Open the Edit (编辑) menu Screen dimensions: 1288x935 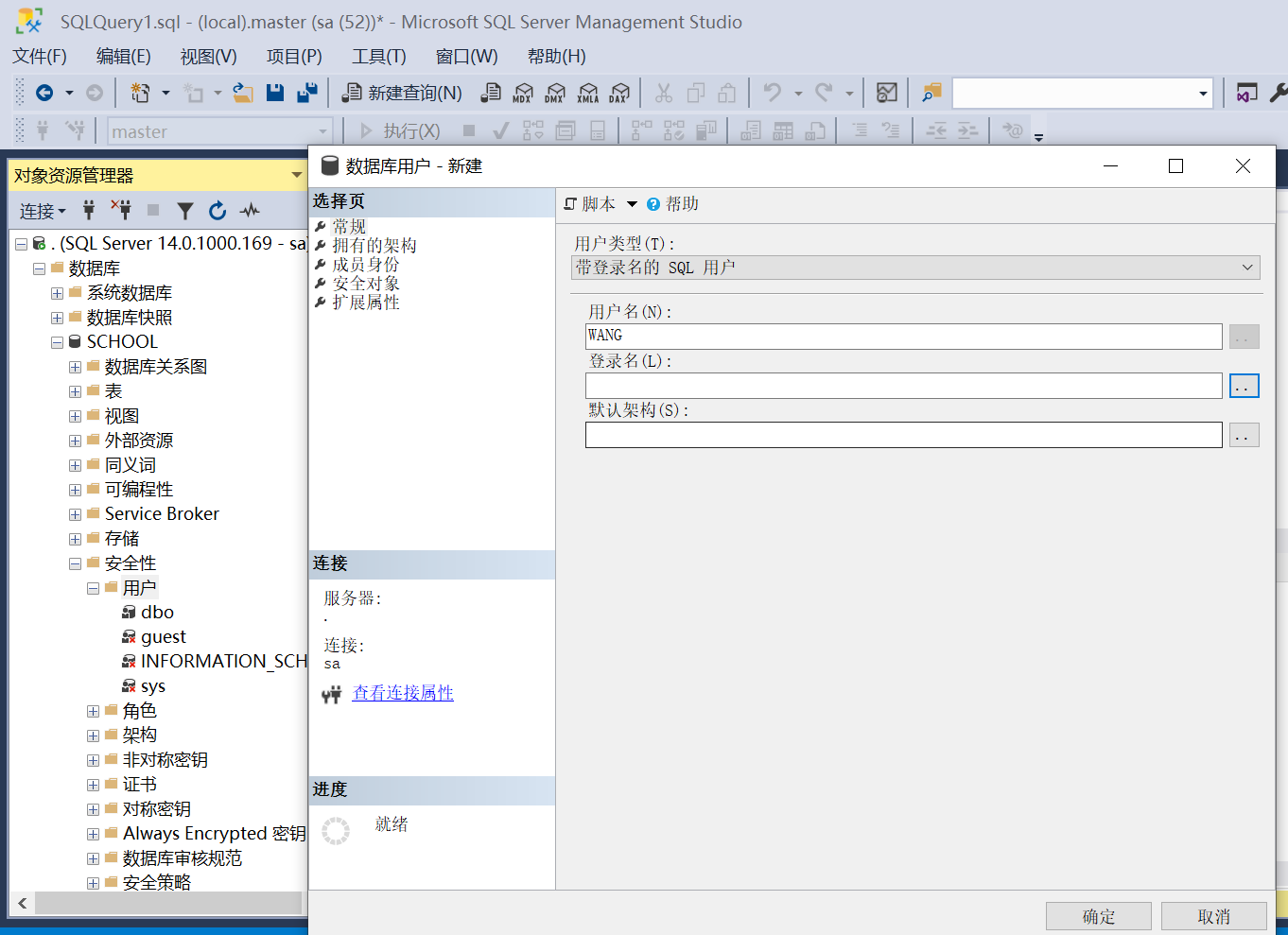(x=124, y=57)
